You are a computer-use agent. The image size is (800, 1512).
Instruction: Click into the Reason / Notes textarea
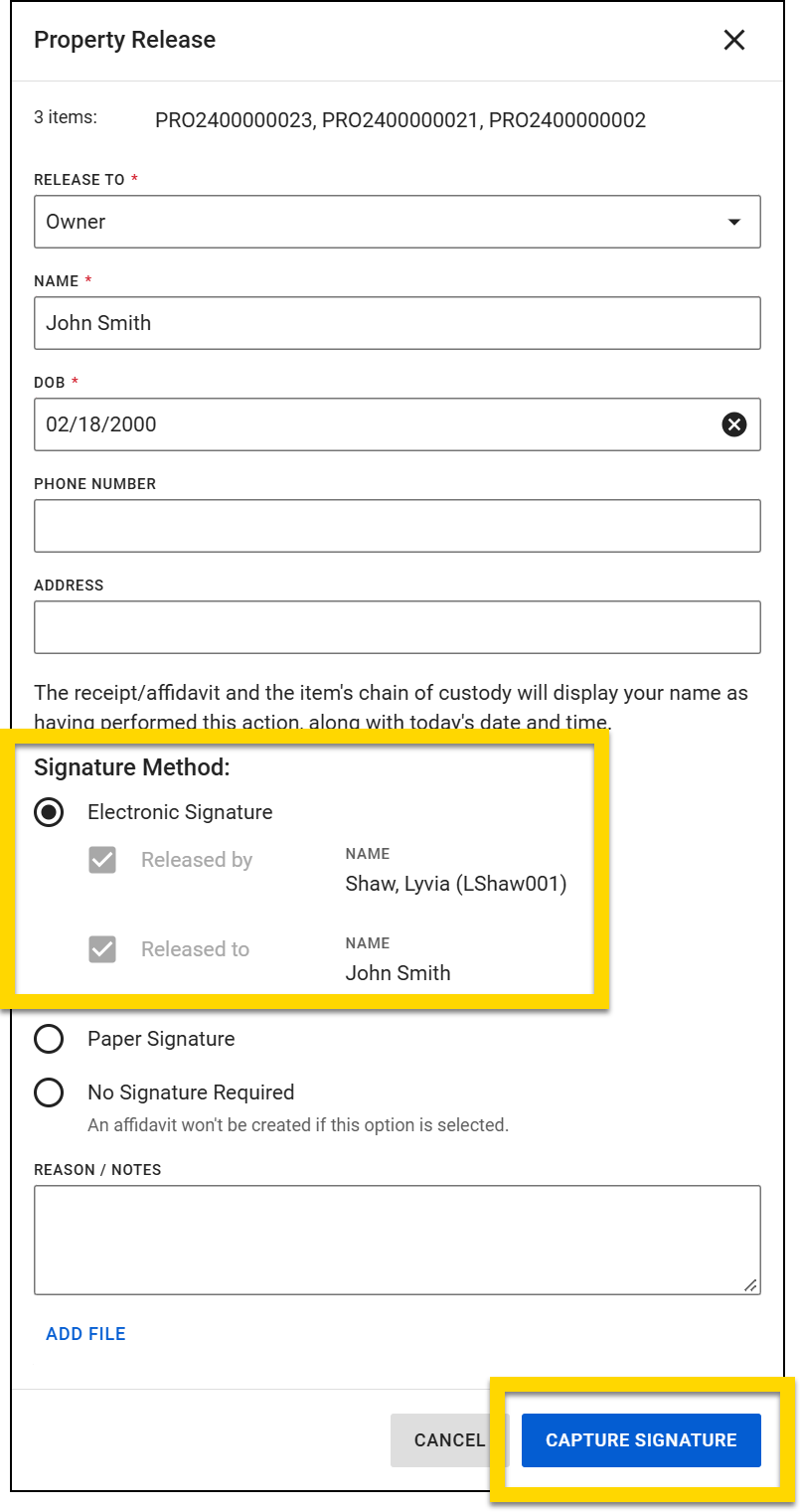(x=398, y=1238)
